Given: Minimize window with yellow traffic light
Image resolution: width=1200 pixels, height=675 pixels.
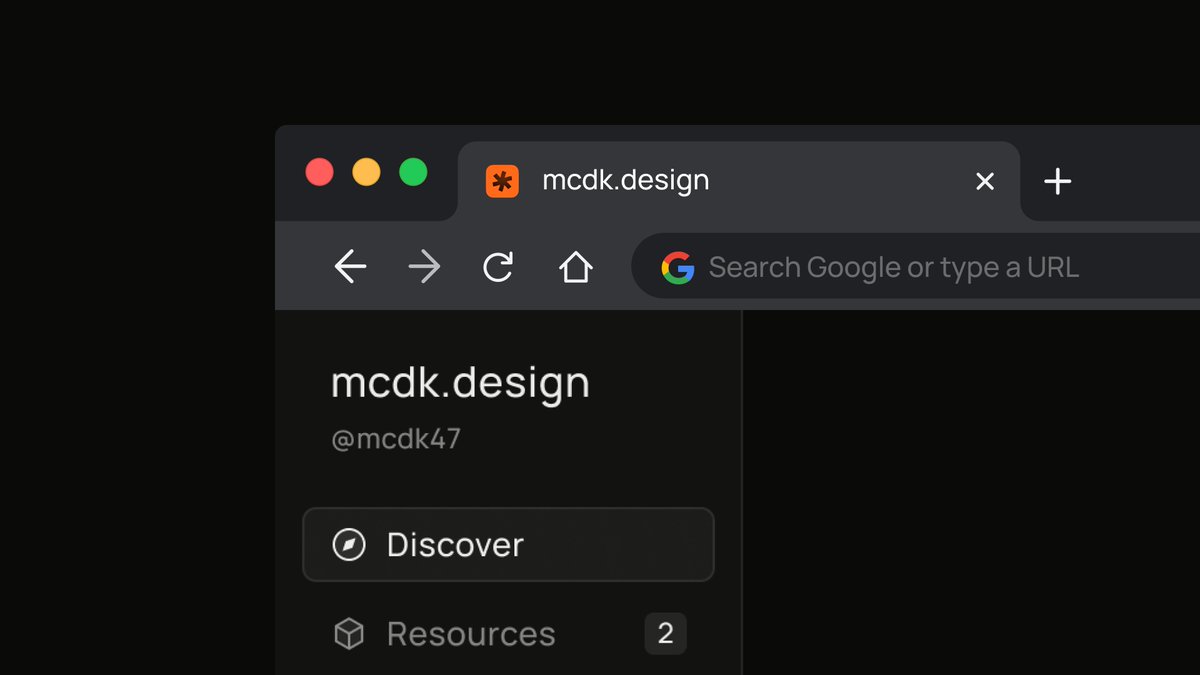Looking at the screenshot, I should (x=366, y=172).
